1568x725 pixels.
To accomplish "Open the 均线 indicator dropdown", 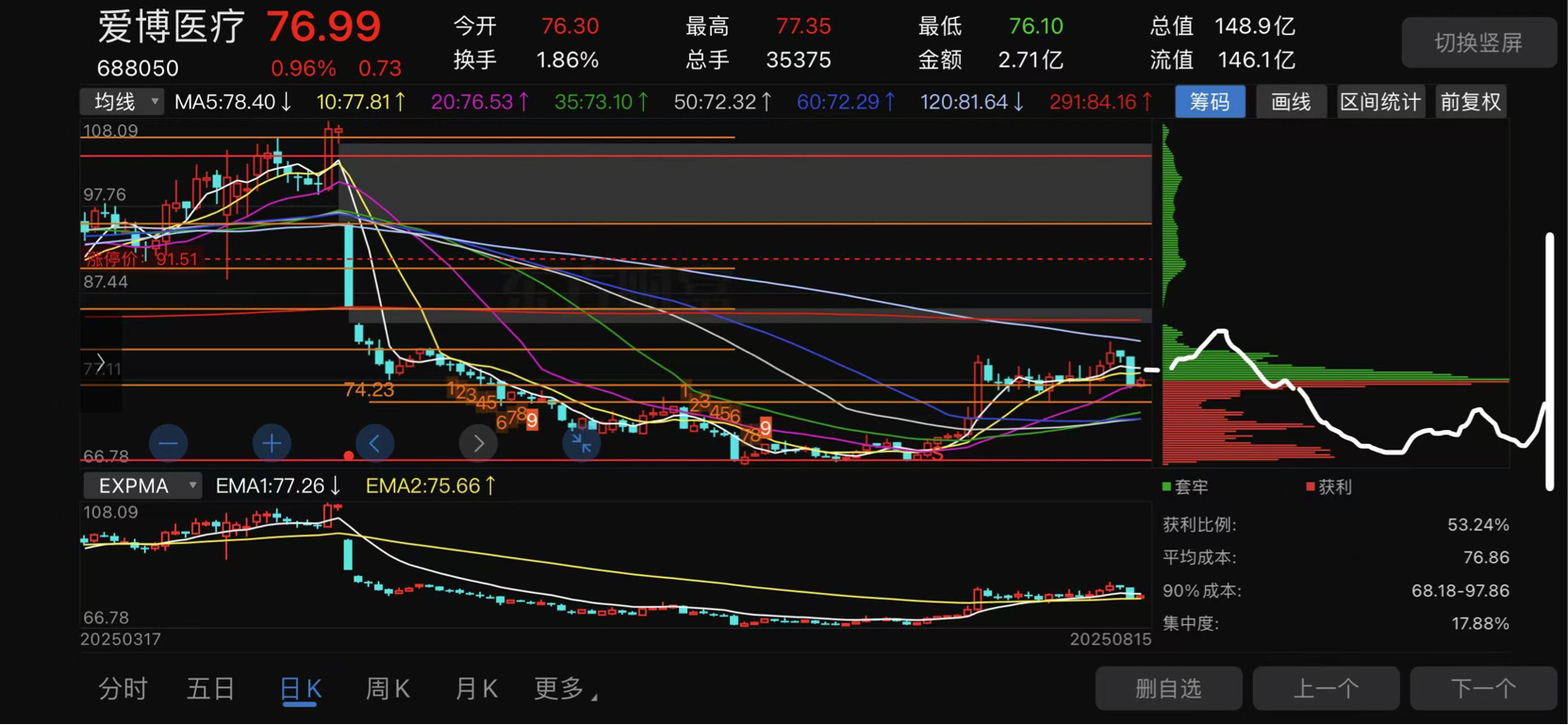I will (x=123, y=102).
